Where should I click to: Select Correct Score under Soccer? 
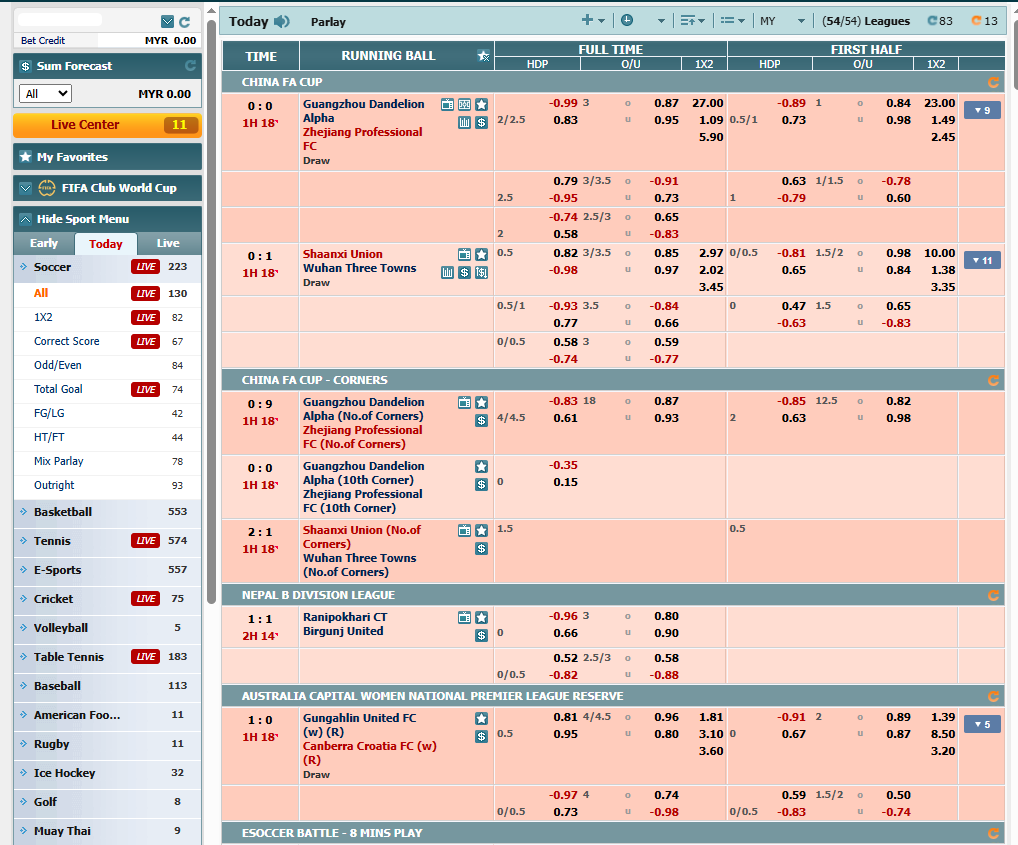pyautogui.click(x=67, y=341)
